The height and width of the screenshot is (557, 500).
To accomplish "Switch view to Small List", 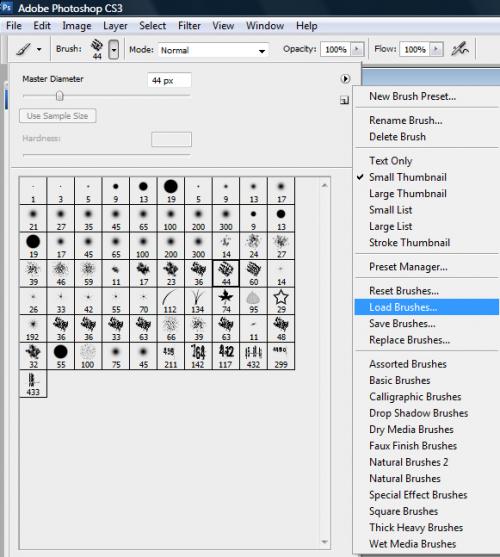I will [x=426, y=210].
